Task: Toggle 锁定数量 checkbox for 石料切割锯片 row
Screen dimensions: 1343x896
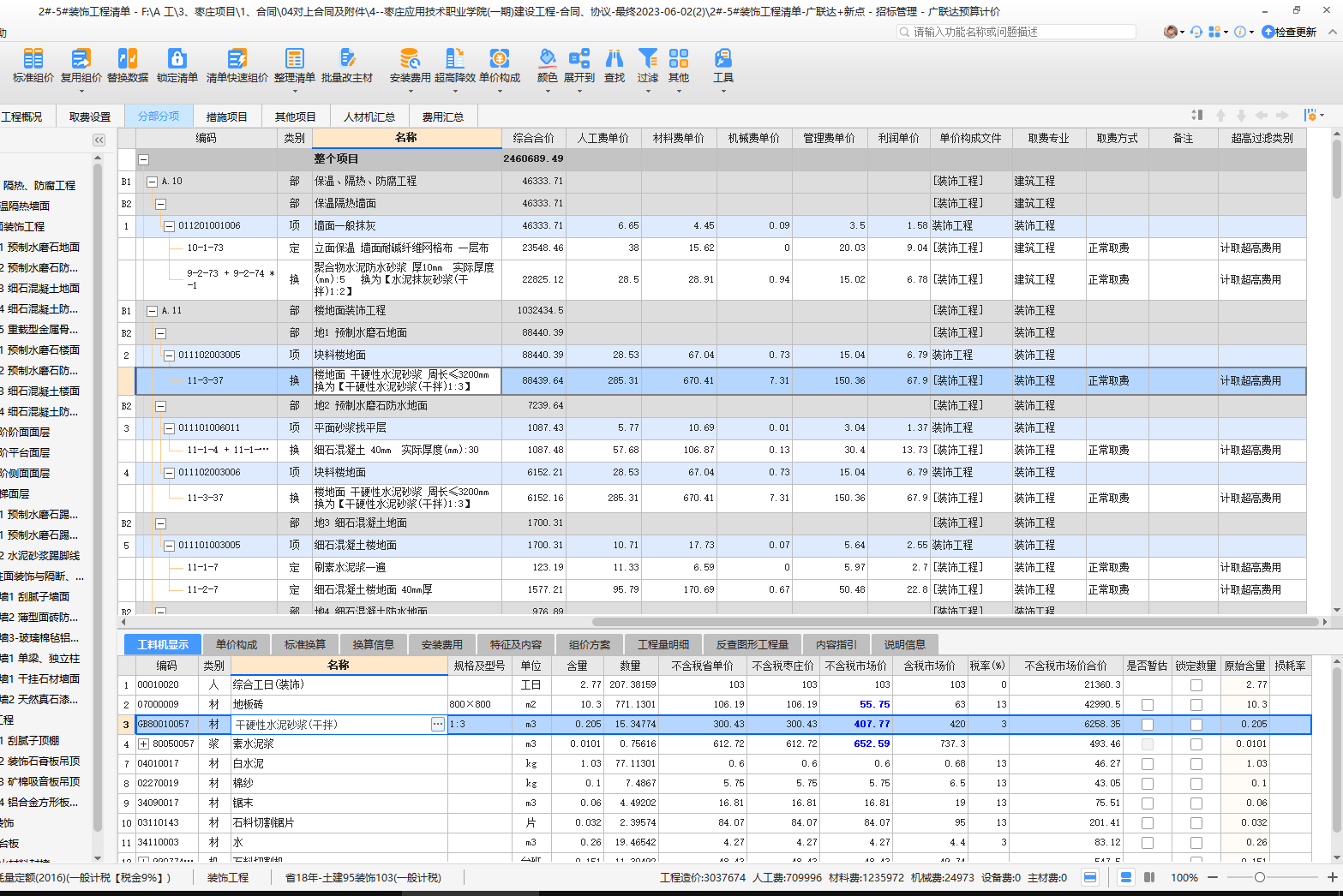Action: point(1196,823)
